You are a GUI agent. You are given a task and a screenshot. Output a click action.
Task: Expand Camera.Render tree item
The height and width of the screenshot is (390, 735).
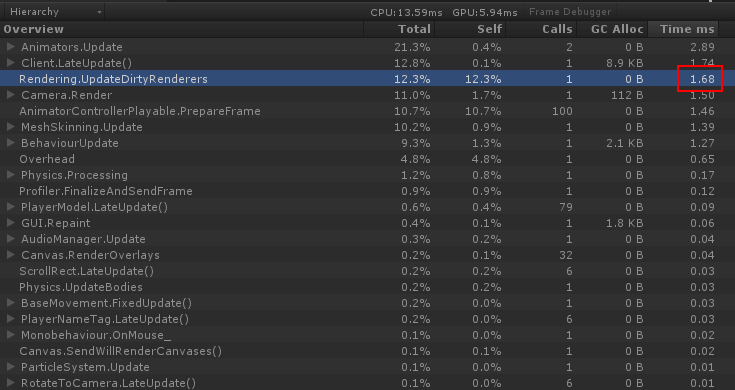11,95
